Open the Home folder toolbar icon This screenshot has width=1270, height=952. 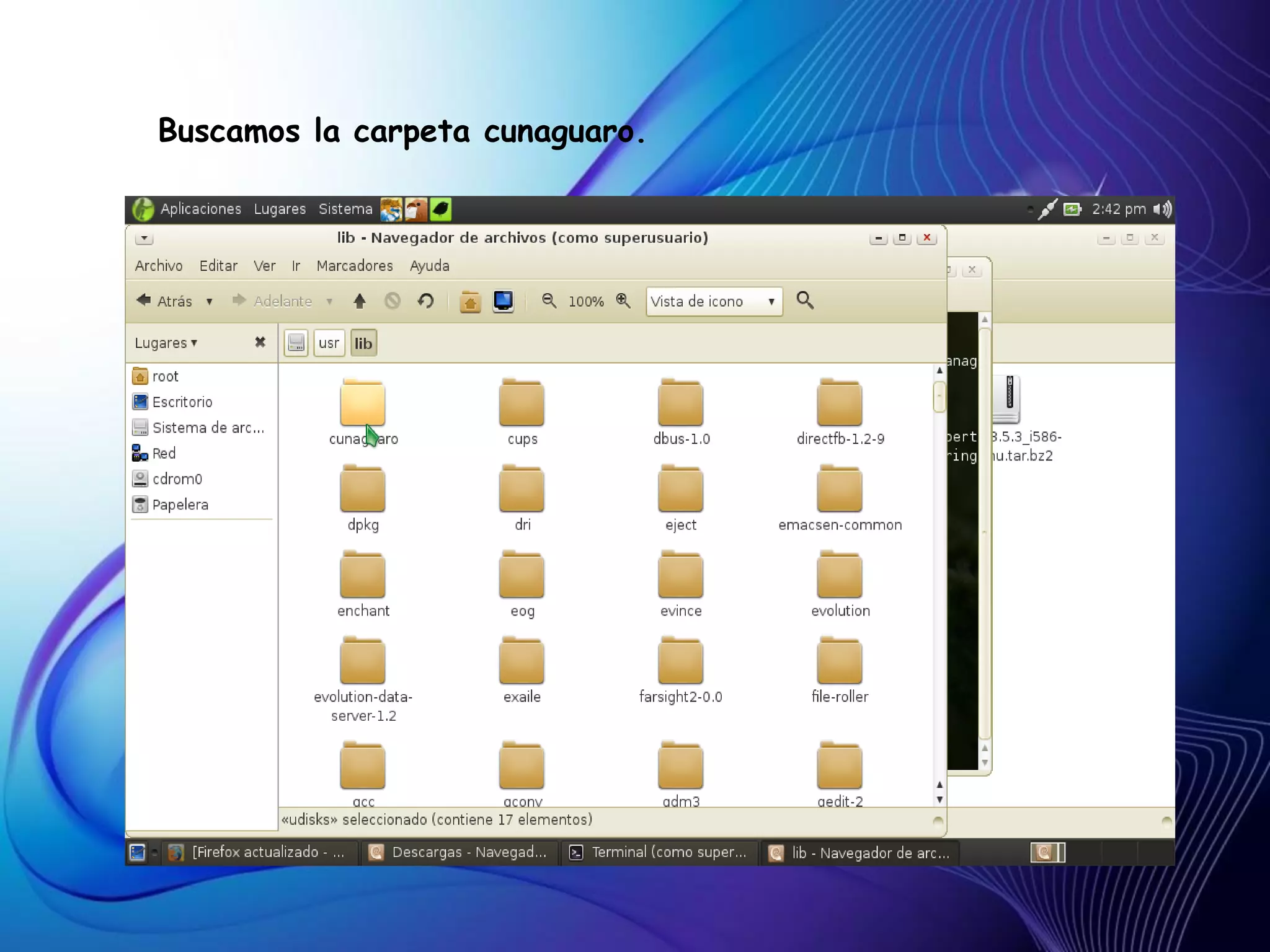coord(470,302)
